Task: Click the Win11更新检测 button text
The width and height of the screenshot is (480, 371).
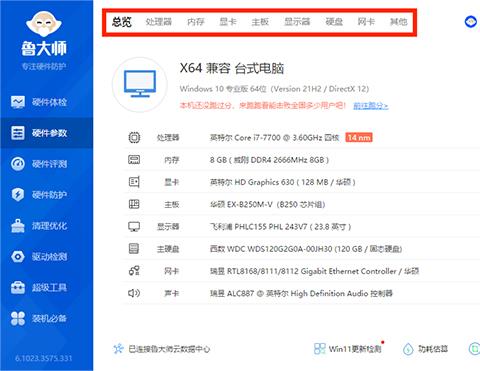Action: [x=355, y=349]
